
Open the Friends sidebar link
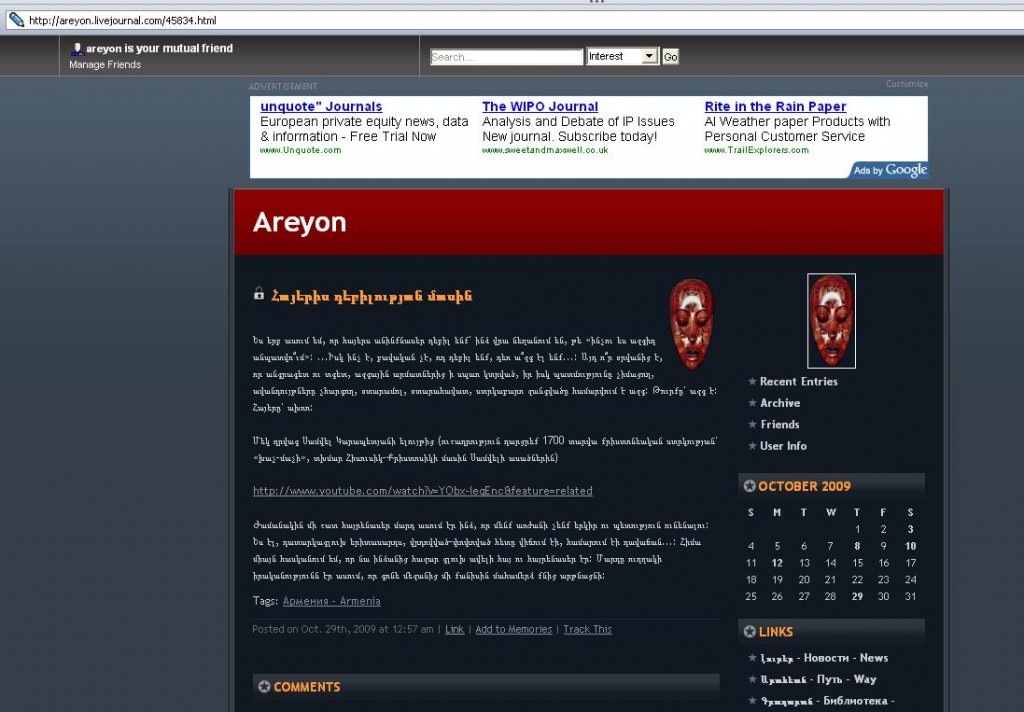780,424
